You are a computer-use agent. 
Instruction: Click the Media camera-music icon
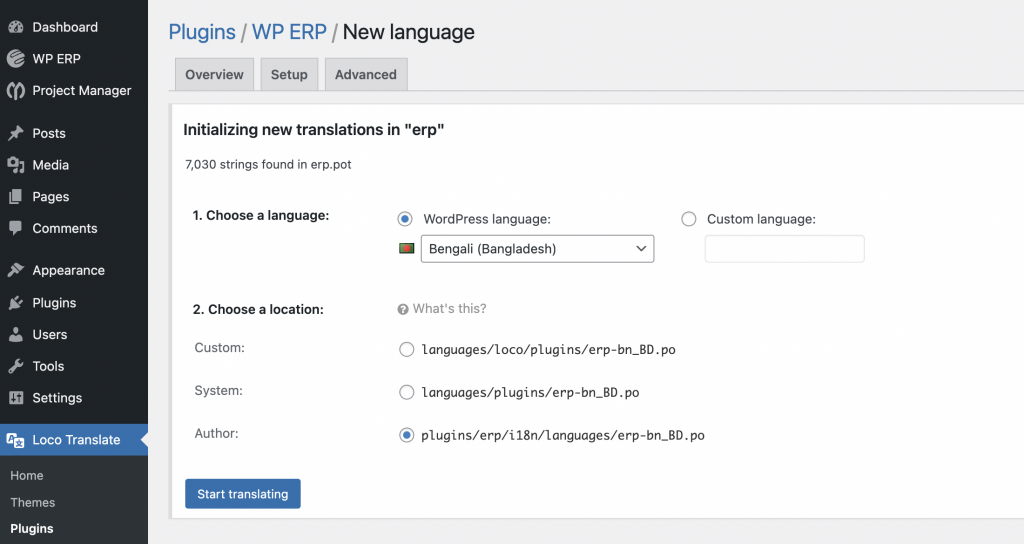[16, 165]
